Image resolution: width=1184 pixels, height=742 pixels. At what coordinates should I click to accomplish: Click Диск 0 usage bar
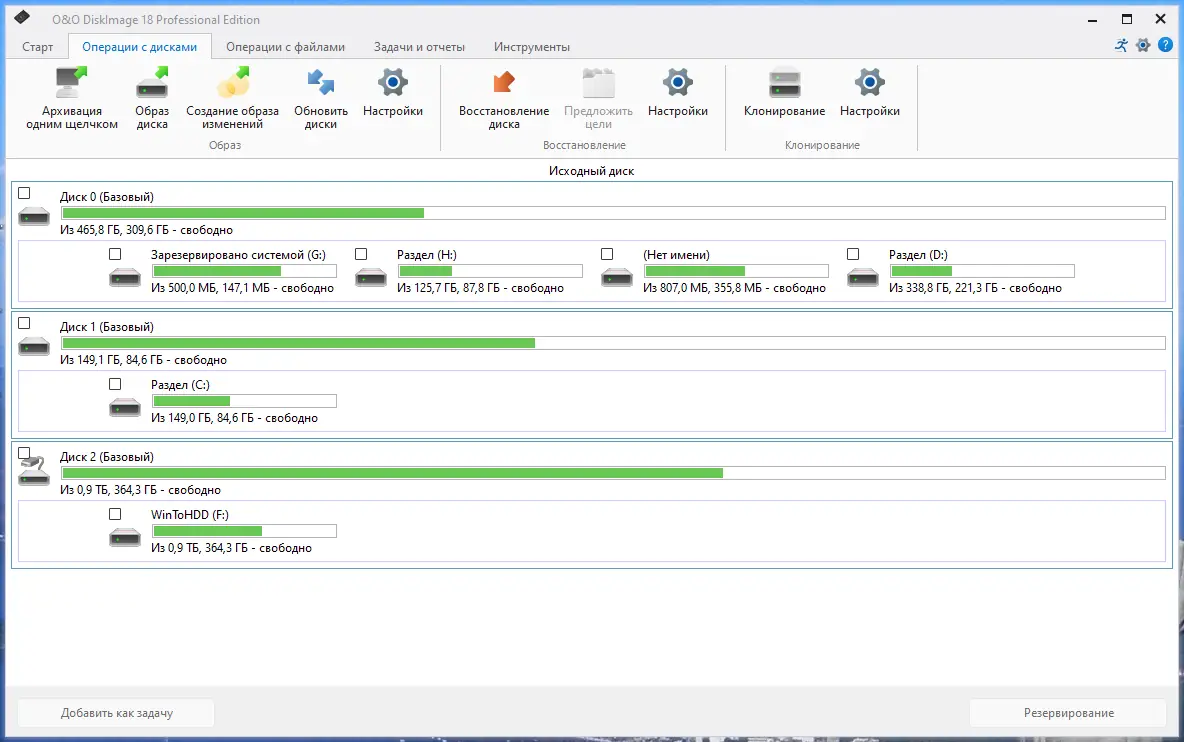pyautogui.click(x=613, y=214)
